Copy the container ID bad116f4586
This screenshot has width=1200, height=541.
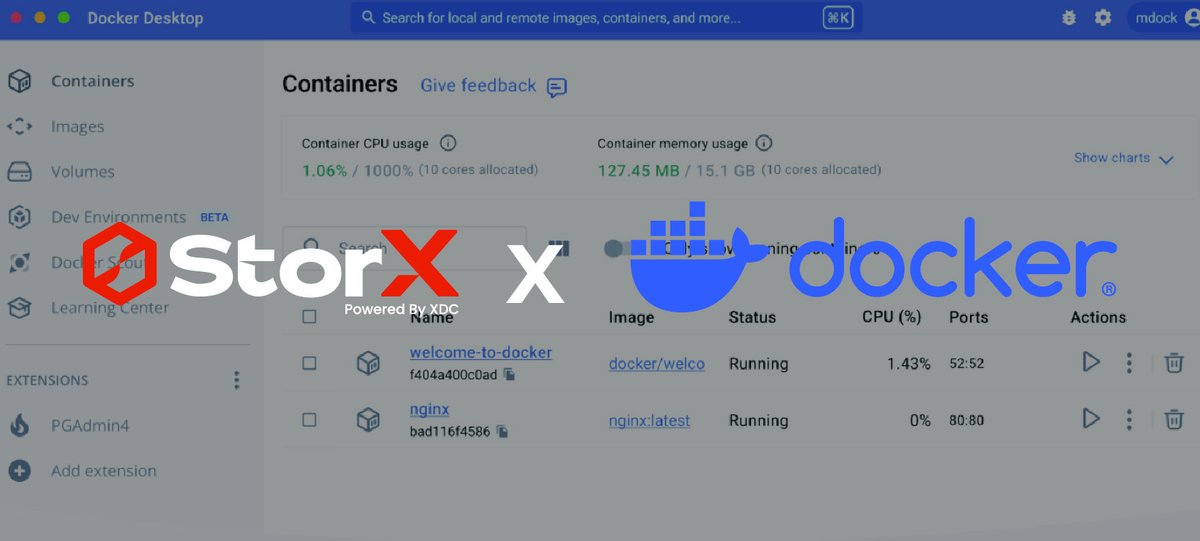pos(502,432)
